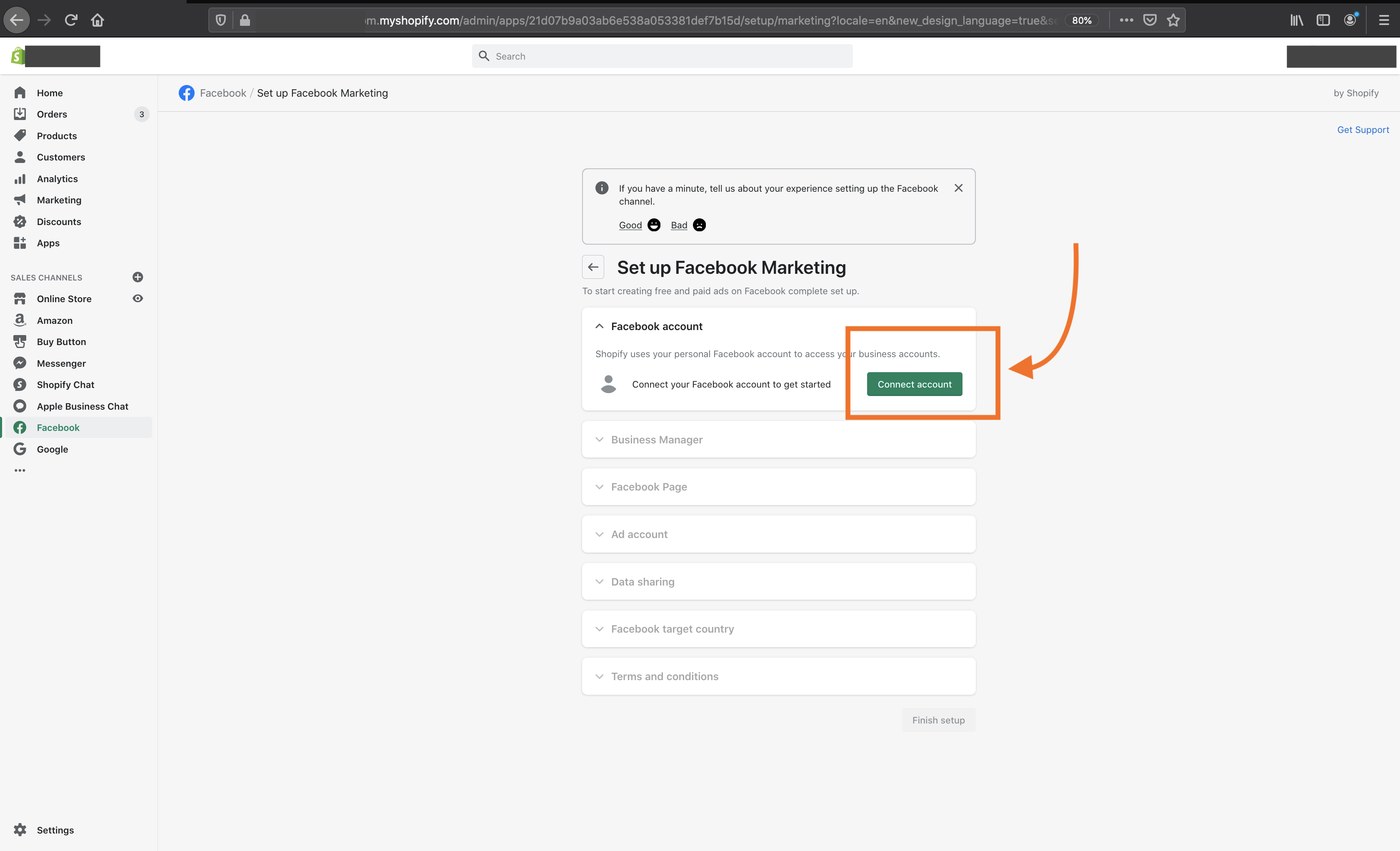Click the Amazon channel icon
This screenshot has height=851, width=1400.
click(20, 320)
